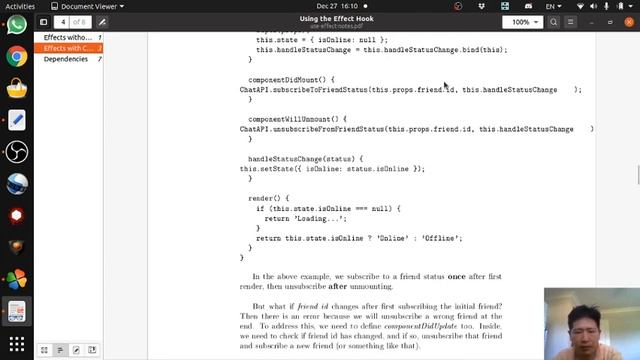The width and height of the screenshot is (640, 360).
Task: Click the red circular tray icon in top bar
Action: click(x=458, y=6)
